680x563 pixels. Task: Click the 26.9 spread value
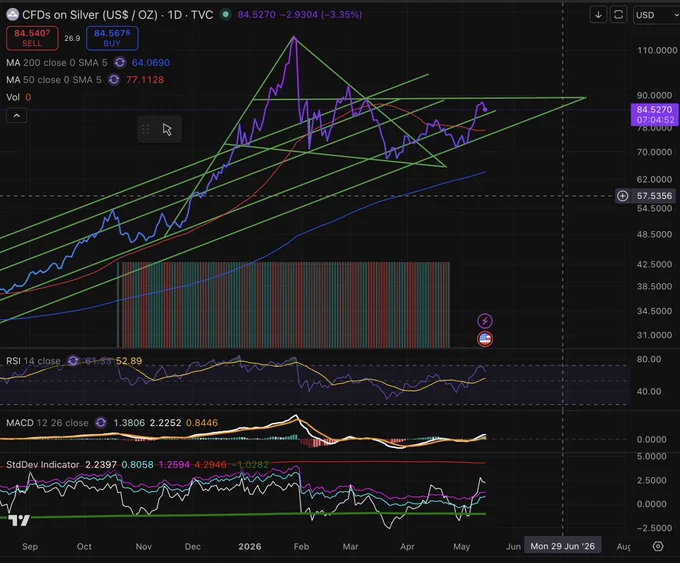coord(72,38)
